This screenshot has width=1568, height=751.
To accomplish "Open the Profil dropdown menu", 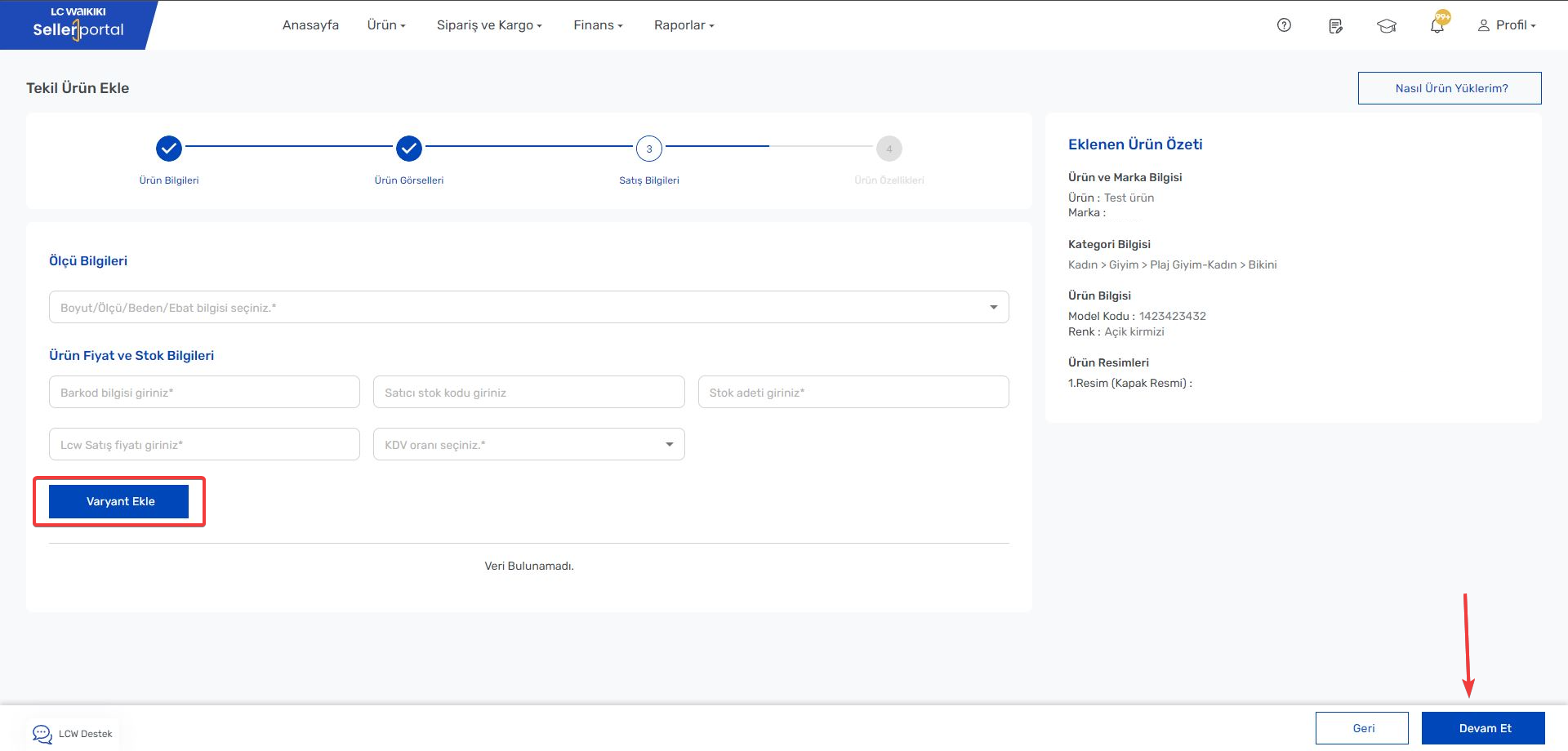I will [1507, 25].
